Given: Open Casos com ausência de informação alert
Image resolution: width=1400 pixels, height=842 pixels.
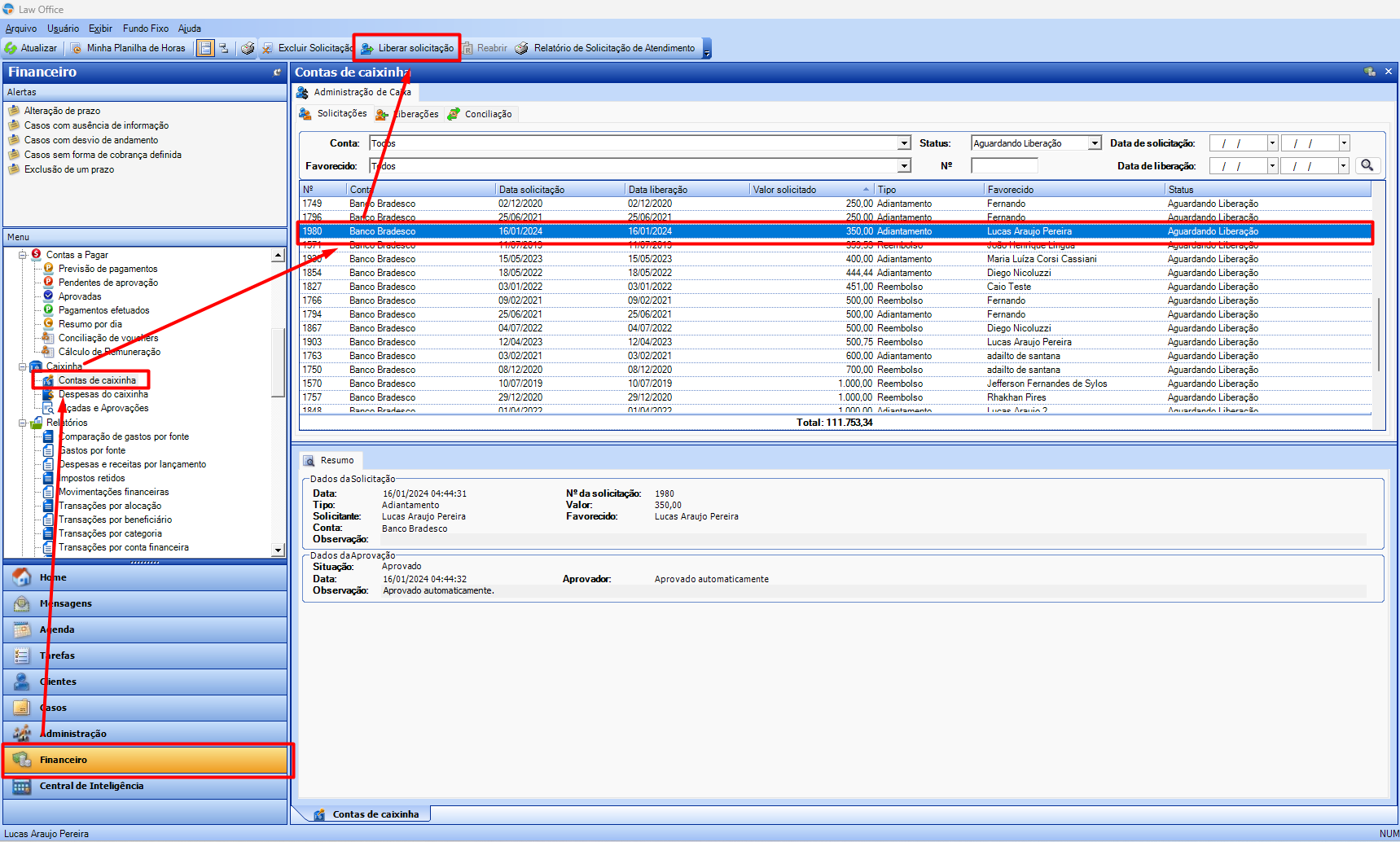Looking at the screenshot, I should pos(96,125).
